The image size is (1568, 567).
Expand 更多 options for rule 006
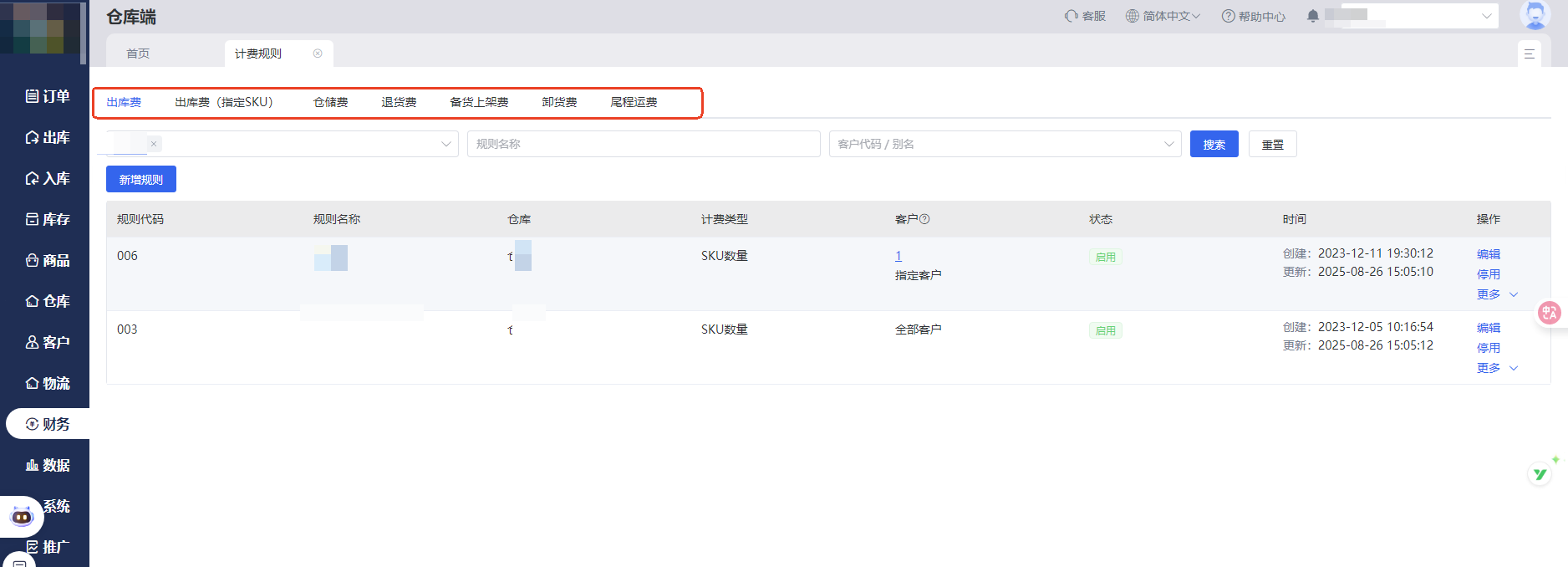coord(1496,294)
